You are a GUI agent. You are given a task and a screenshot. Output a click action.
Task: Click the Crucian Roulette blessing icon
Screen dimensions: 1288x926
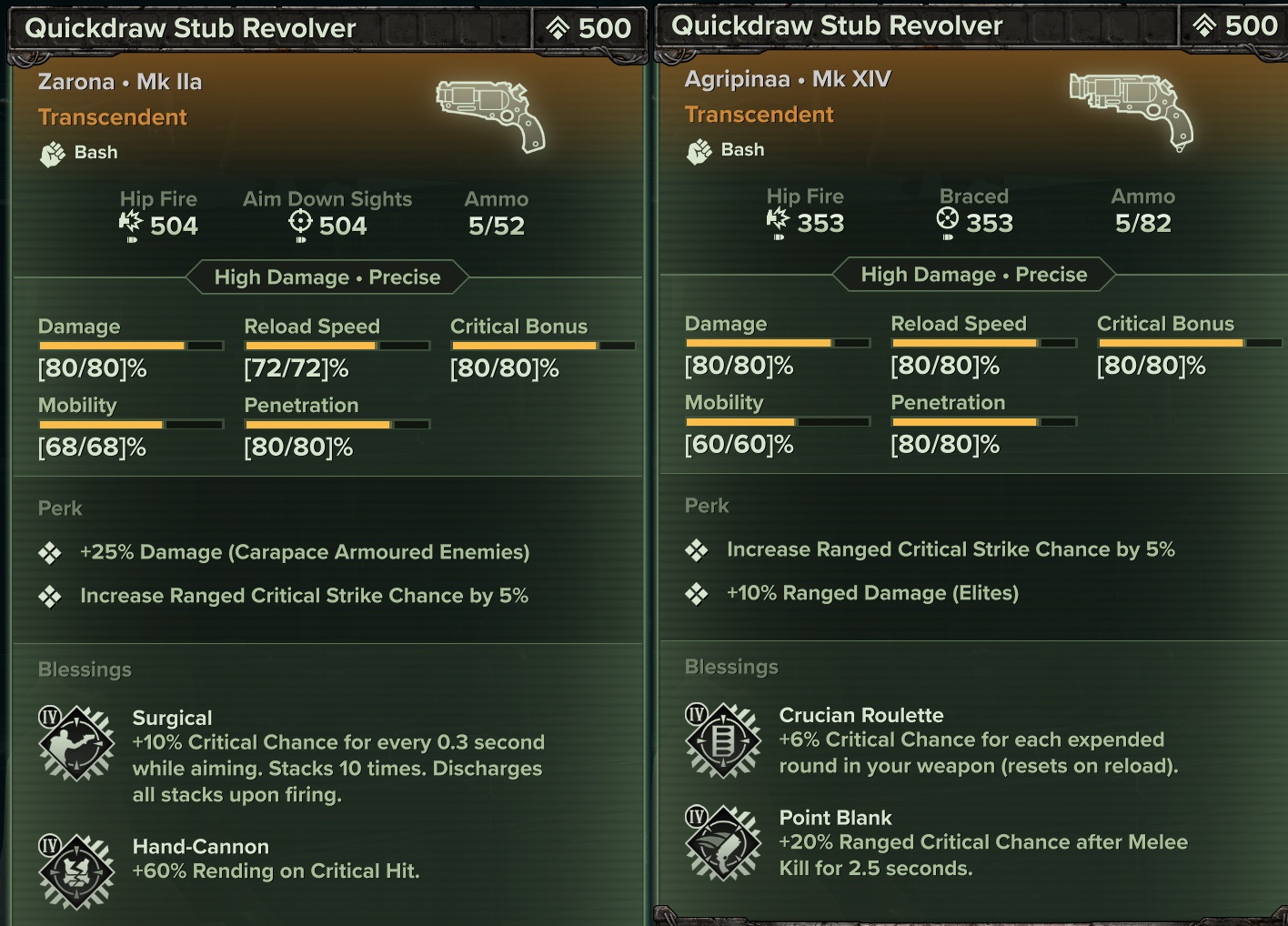(x=723, y=740)
